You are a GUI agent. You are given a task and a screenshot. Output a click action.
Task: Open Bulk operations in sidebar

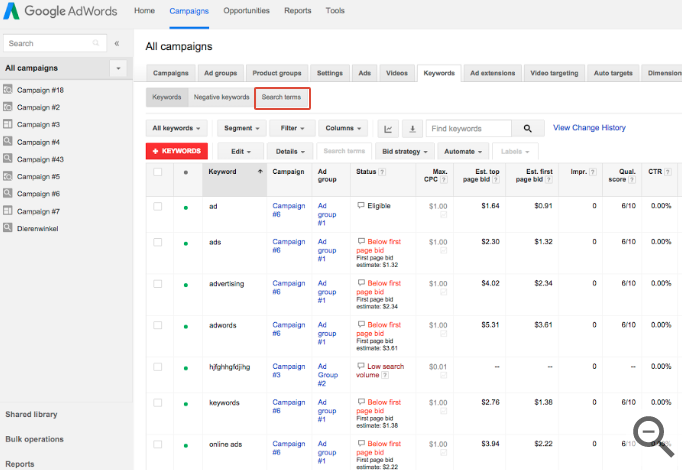tap(34, 439)
